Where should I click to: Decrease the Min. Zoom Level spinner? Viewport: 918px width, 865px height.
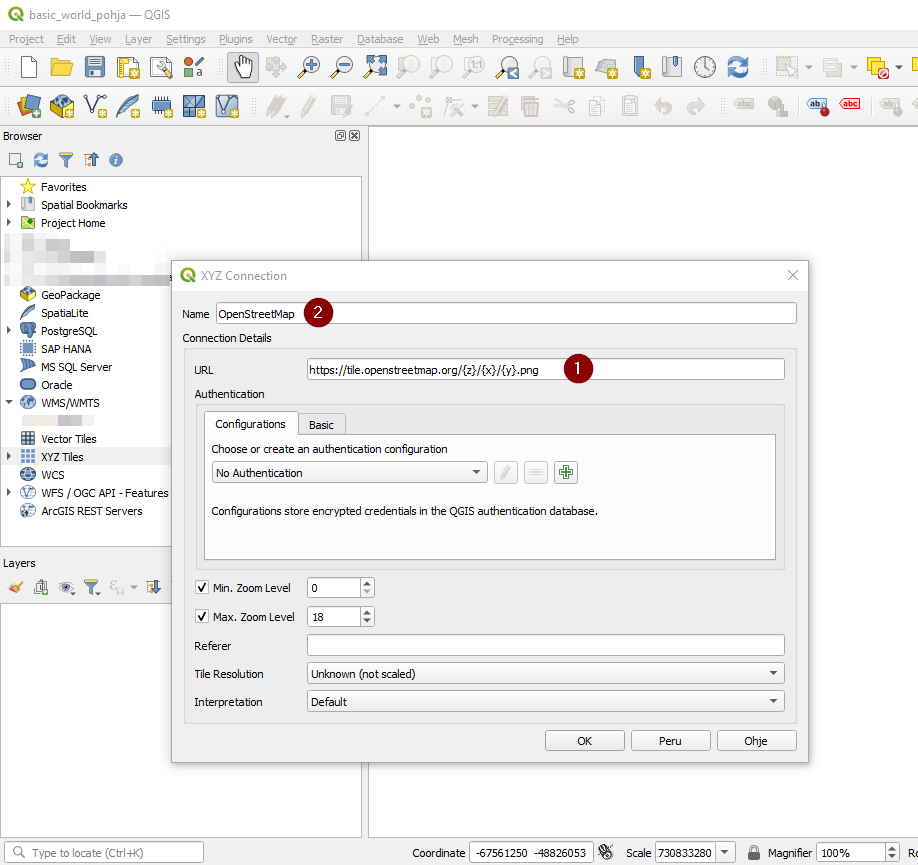[x=367, y=592]
